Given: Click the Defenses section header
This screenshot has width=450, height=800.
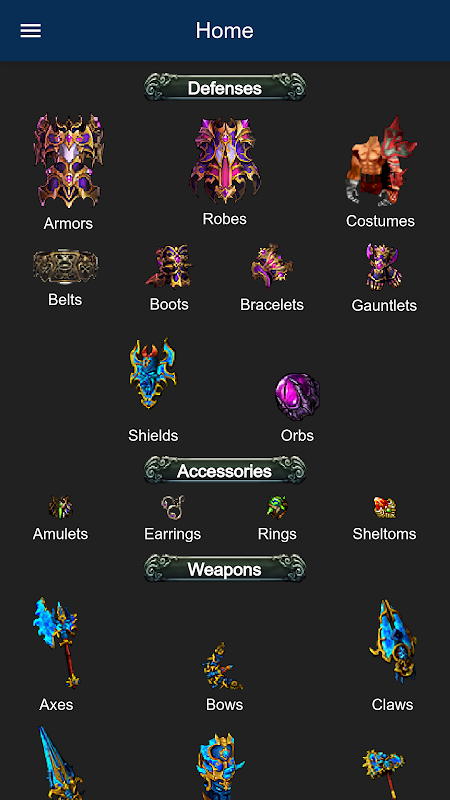Looking at the screenshot, I should [x=225, y=87].
